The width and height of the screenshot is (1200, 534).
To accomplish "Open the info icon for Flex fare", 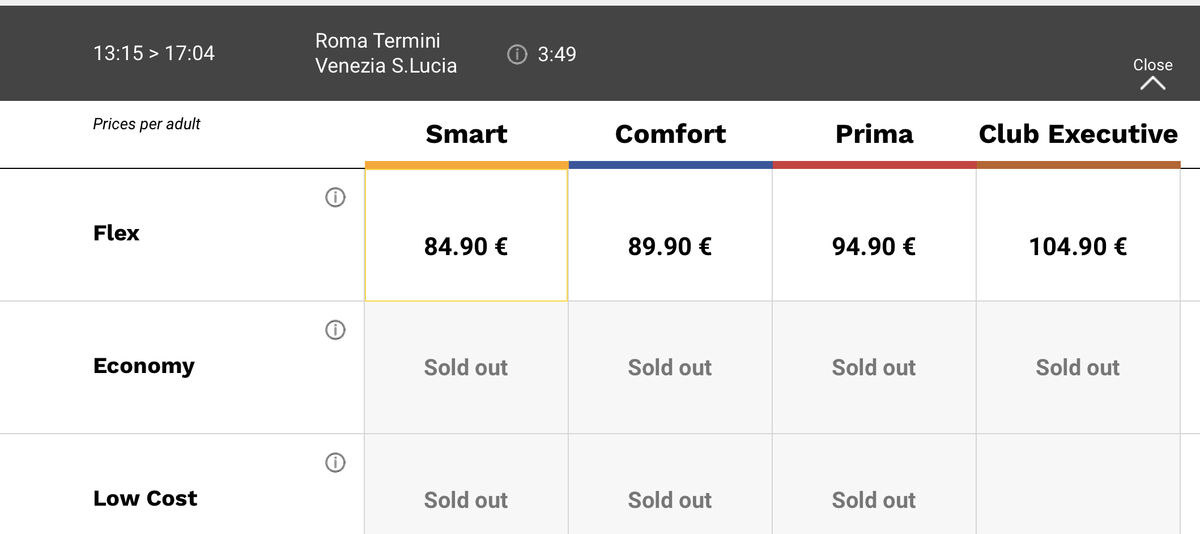I will tap(336, 197).
